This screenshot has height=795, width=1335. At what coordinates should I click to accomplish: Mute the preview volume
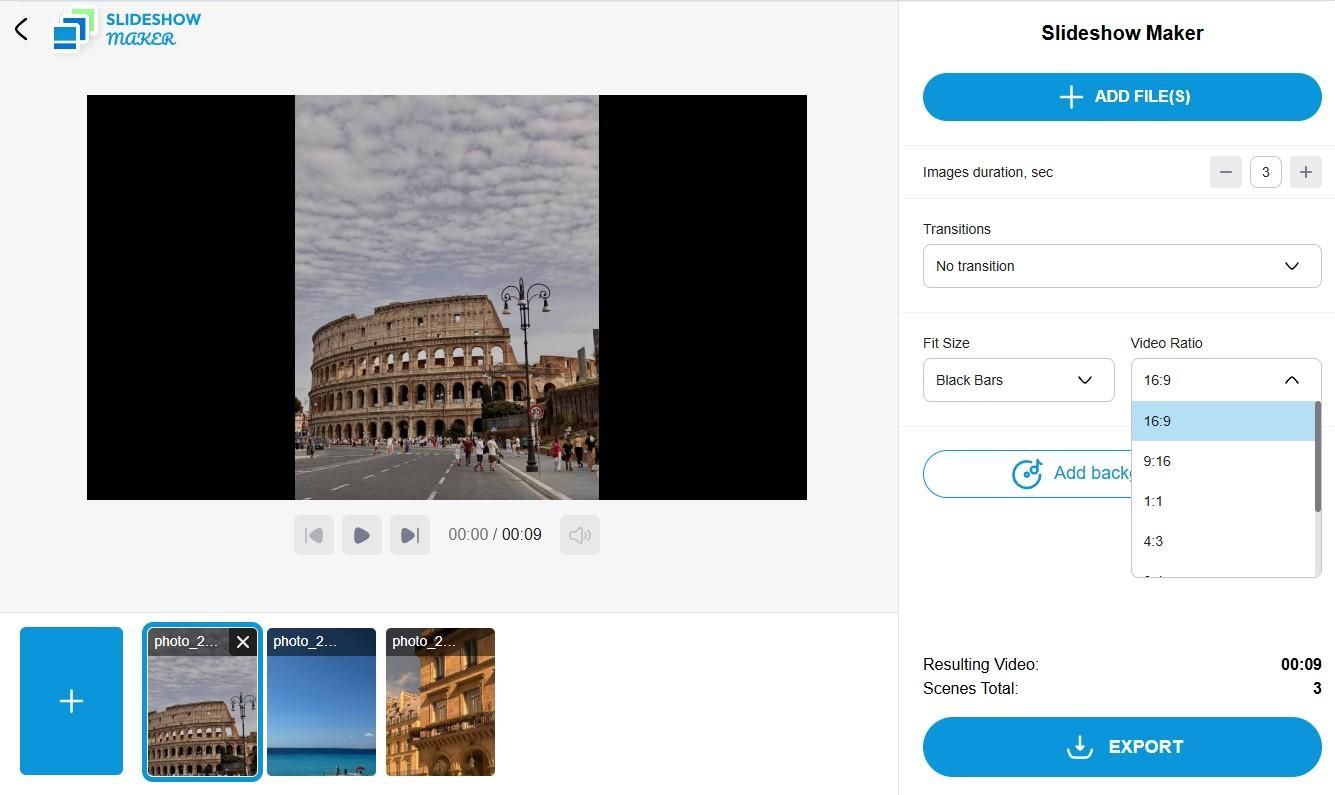(x=580, y=535)
